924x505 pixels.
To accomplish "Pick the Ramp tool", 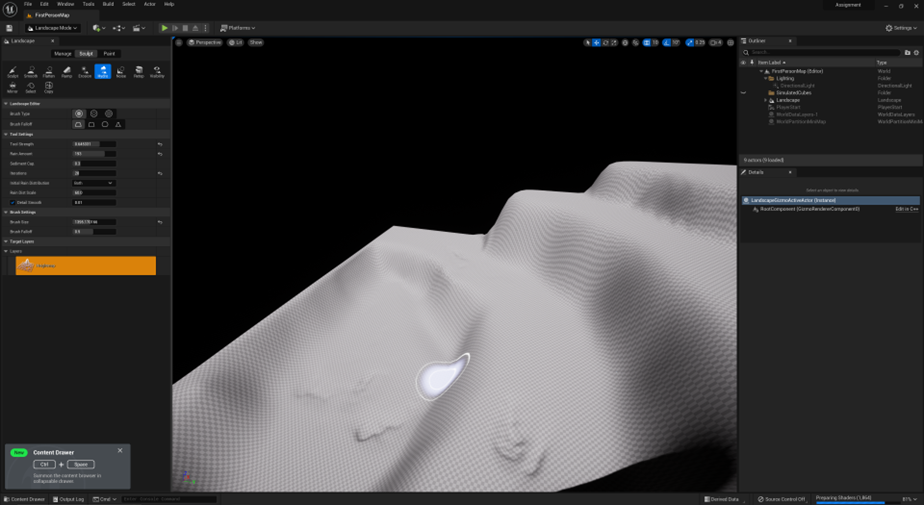I will (x=67, y=71).
